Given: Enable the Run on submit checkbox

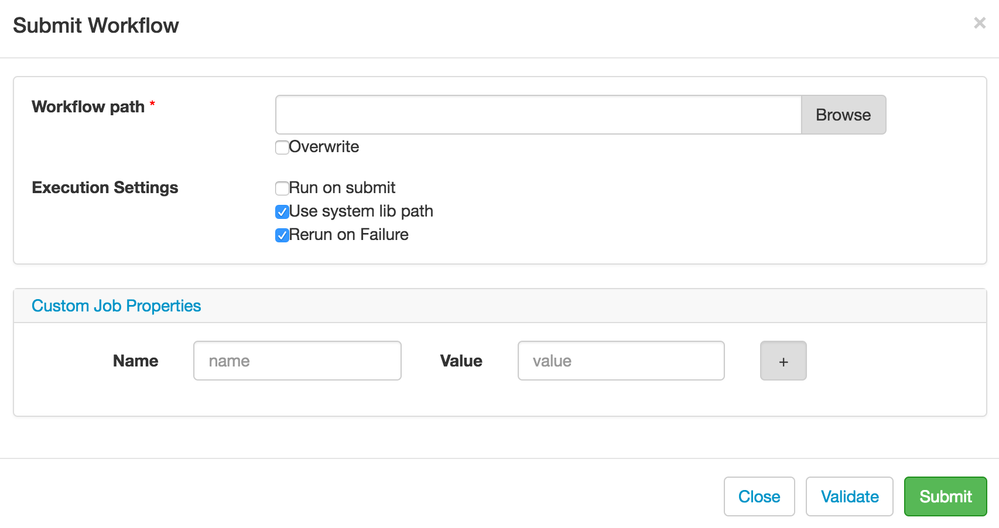Looking at the screenshot, I should (282, 189).
